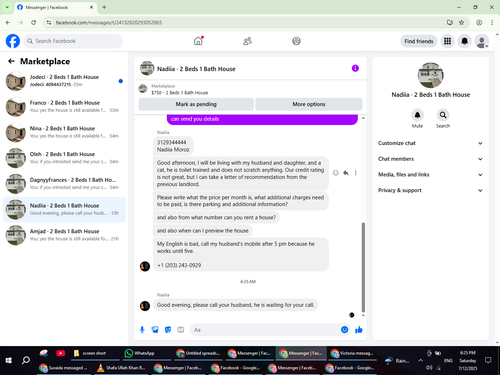Open Chrome three-dot menu
This screenshot has height=375, width=500.
tap(492, 22)
